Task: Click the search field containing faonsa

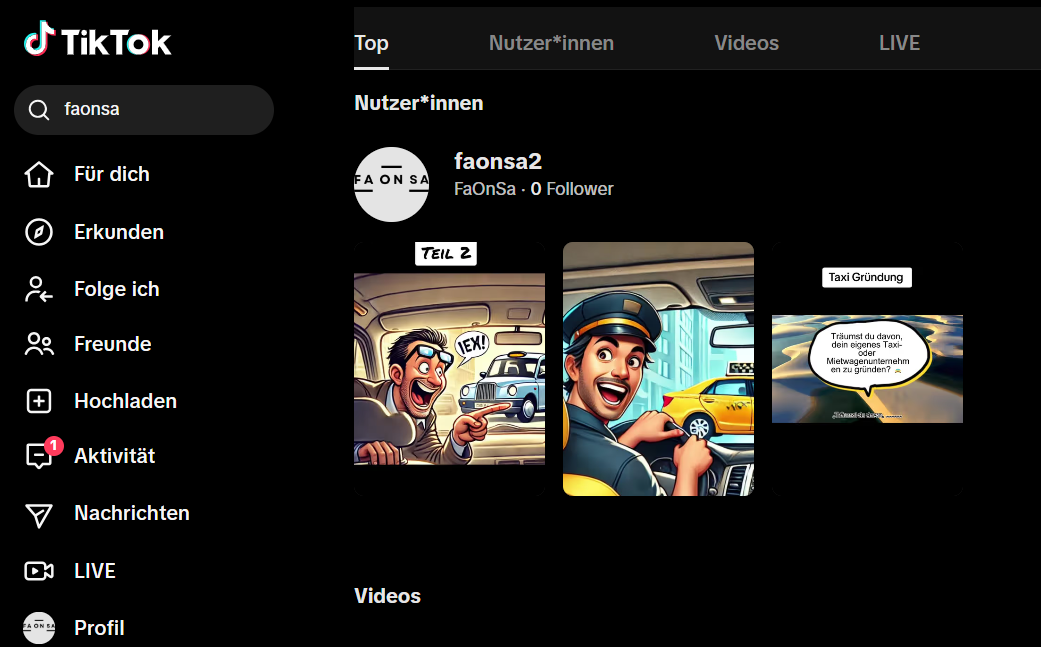Action: click(x=160, y=109)
